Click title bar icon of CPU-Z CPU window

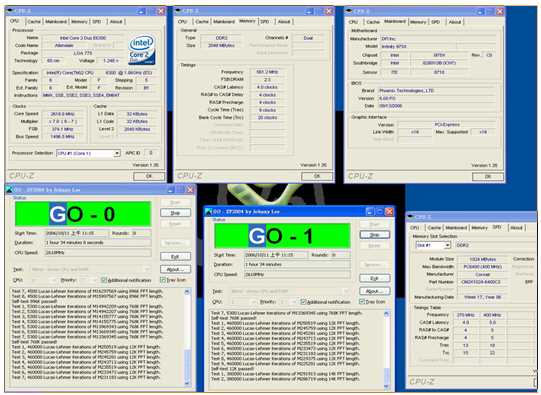pos(10,11)
